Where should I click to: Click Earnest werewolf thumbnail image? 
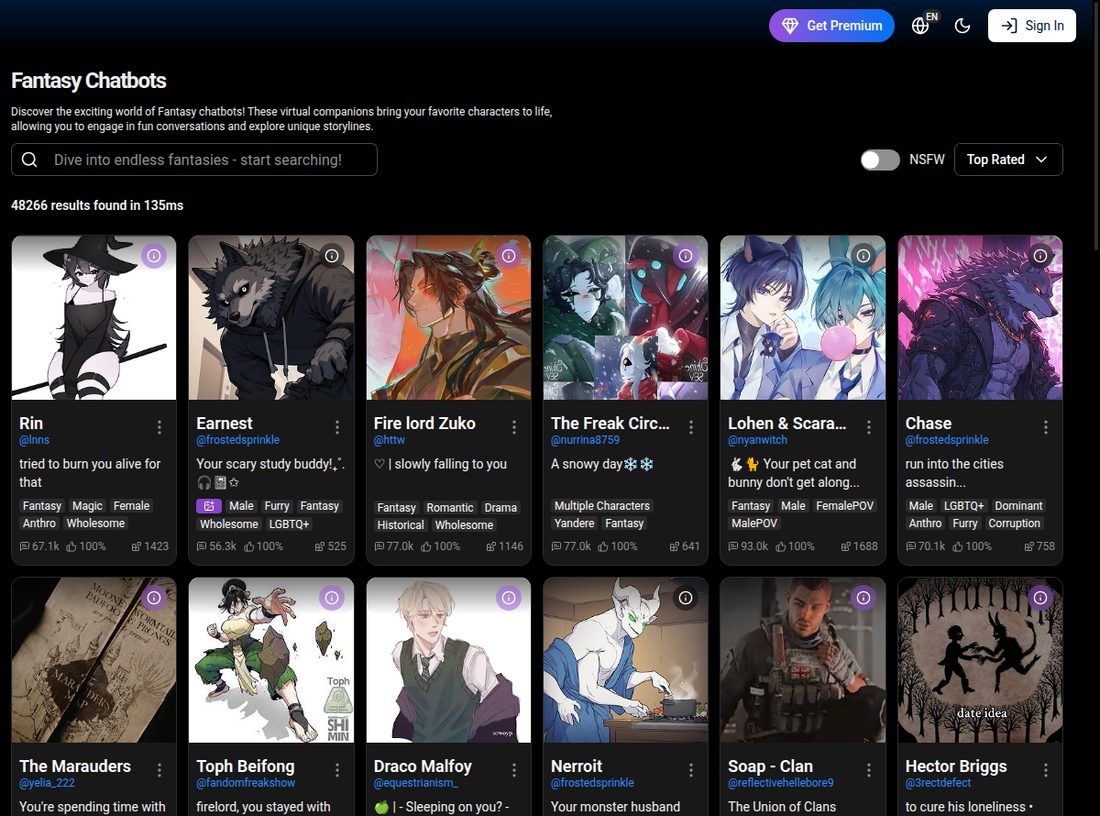[x=271, y=318]
